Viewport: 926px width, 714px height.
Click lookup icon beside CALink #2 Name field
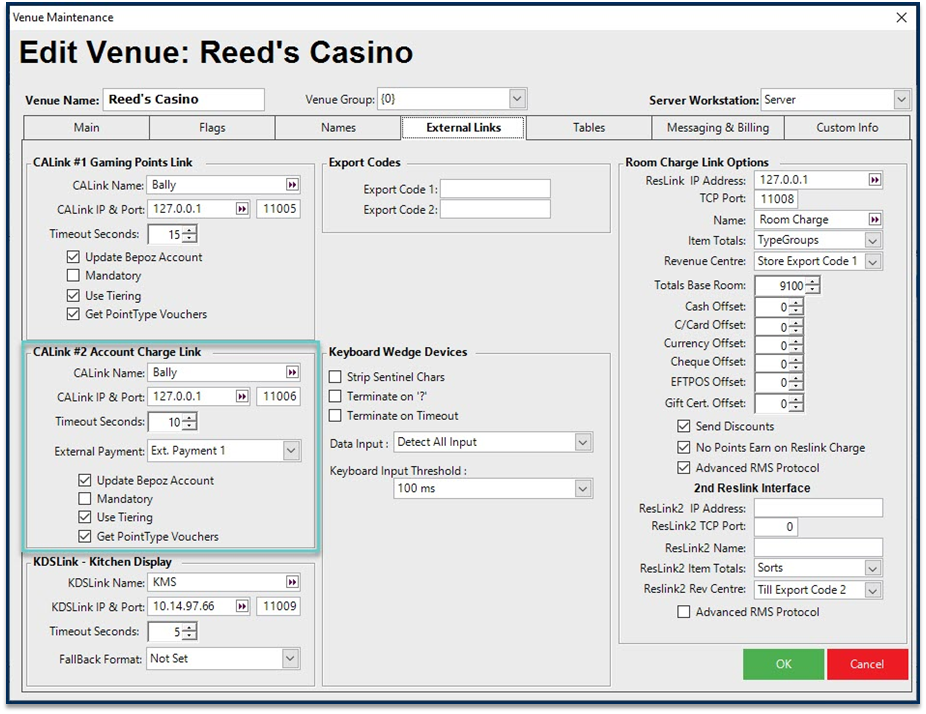click(291, 372)
